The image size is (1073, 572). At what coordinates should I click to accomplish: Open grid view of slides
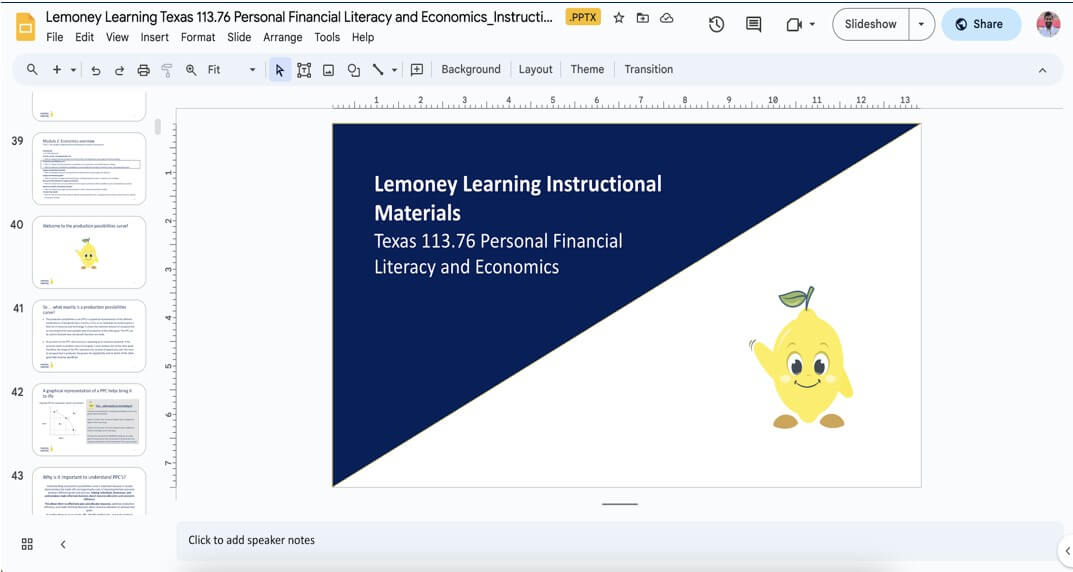tap(27, 544)
